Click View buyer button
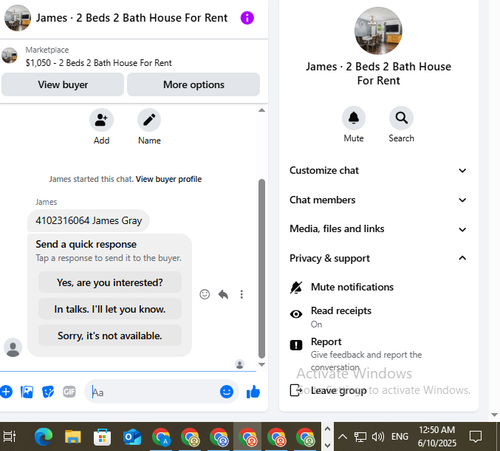 point(63,85)
